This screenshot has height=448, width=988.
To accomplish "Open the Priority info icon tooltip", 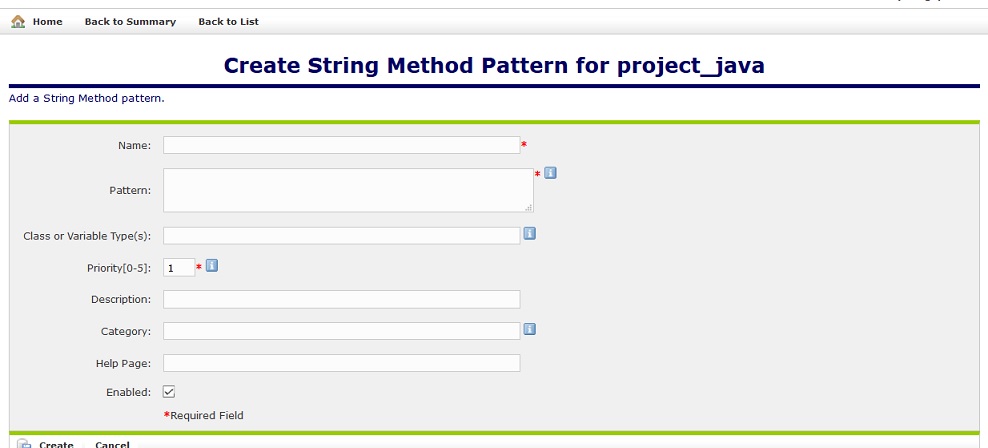I will point(212,266).
